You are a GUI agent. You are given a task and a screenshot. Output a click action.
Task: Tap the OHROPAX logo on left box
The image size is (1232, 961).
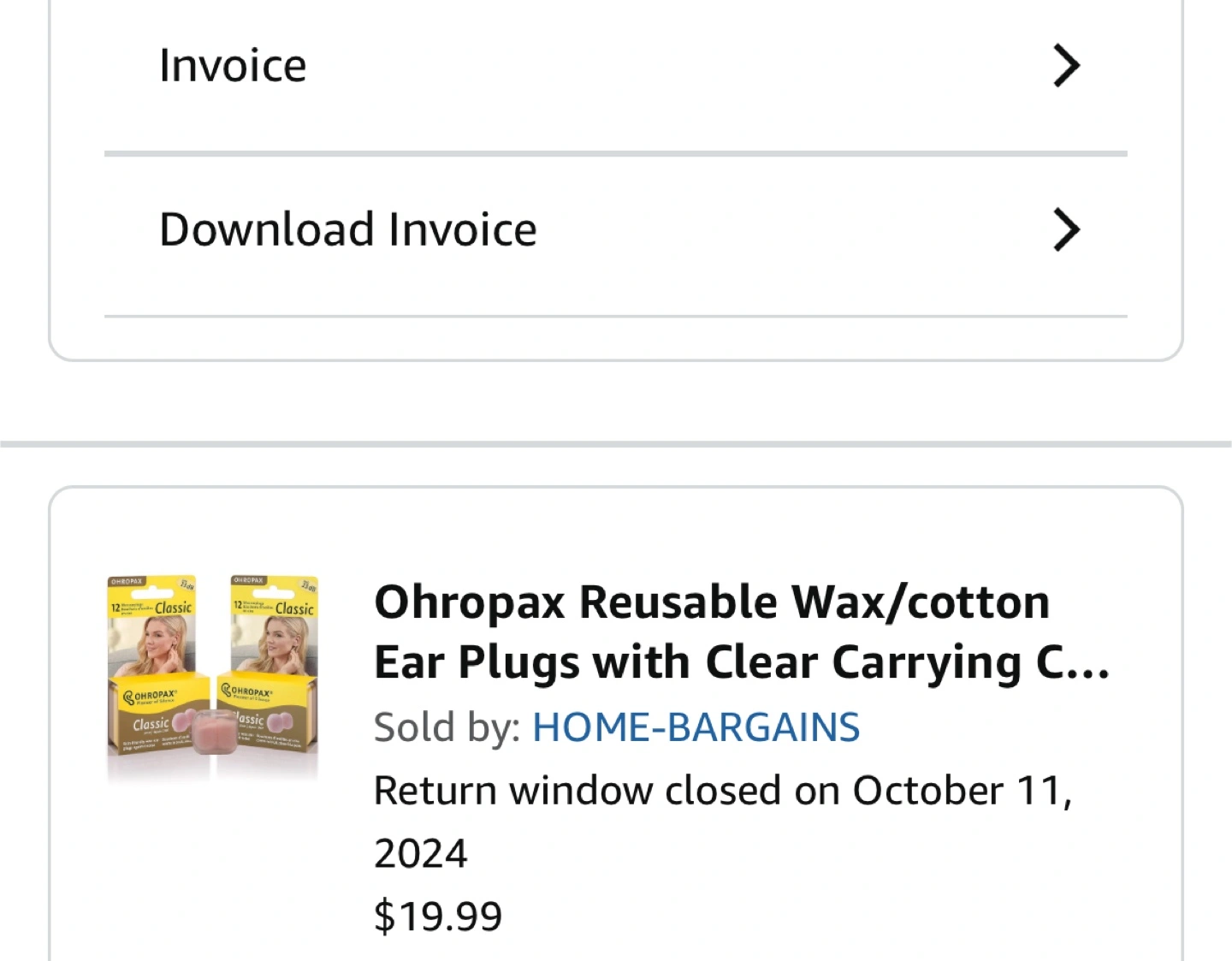[x=151, y=696]
